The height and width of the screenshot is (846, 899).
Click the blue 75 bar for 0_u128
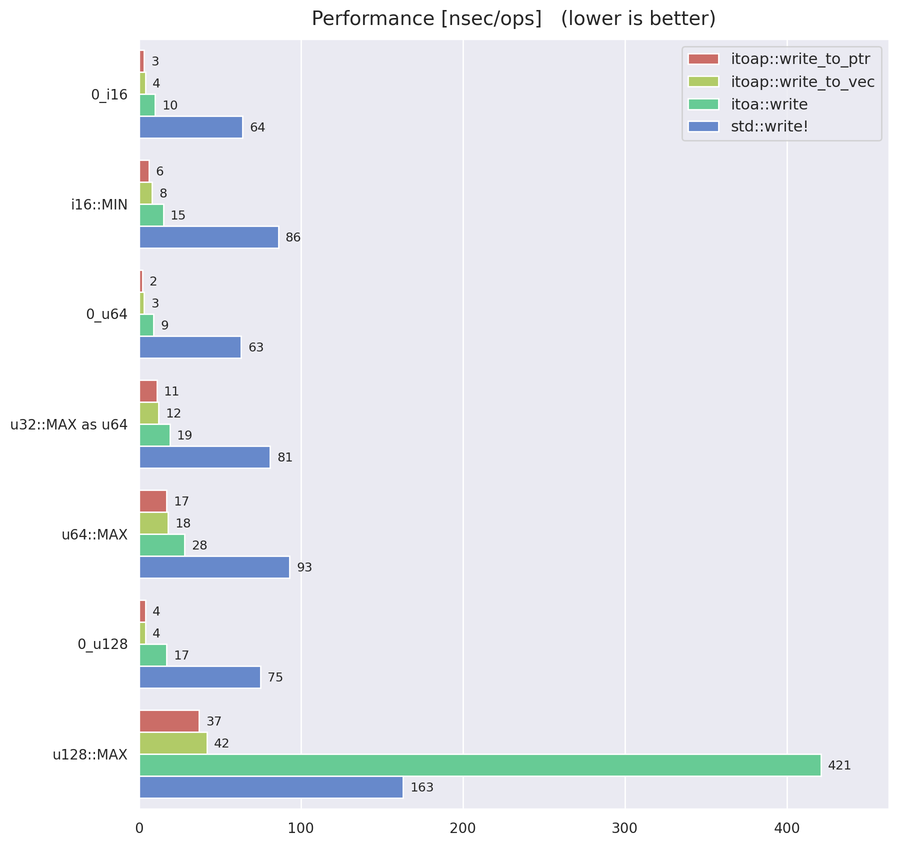pos(200,677)
